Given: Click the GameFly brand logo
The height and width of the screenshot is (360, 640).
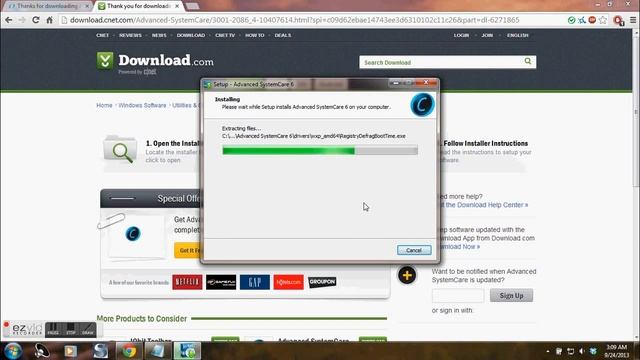Looking at the screenshot, I should point(221,282).
